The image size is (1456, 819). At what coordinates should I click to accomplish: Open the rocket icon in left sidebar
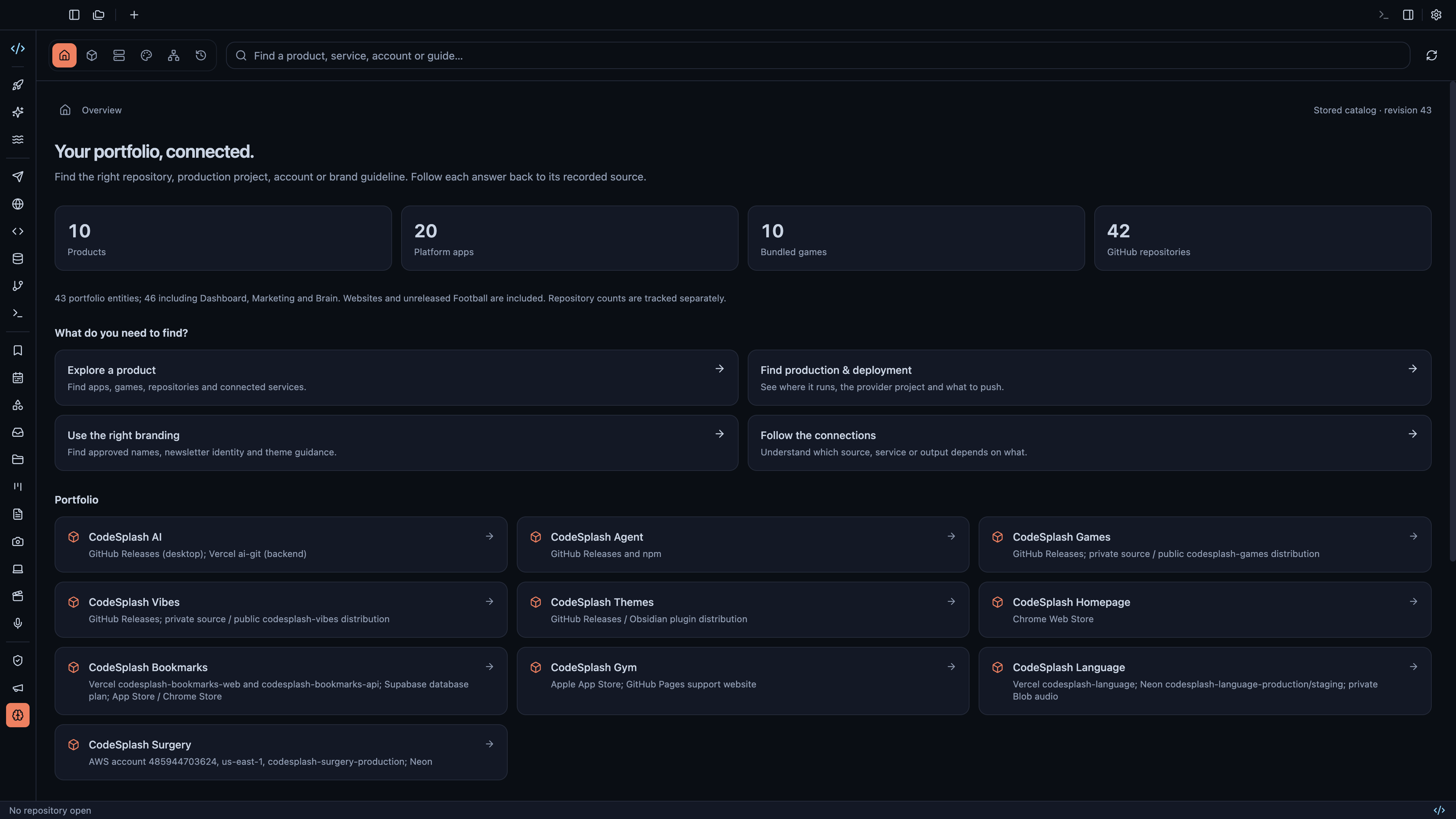click(17, 85)
